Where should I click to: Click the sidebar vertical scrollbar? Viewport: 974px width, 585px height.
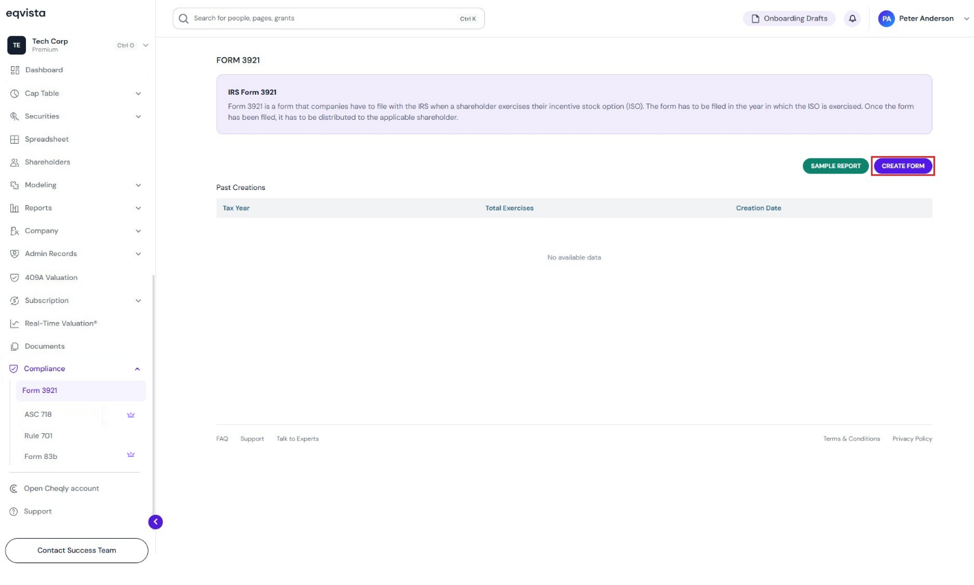[153, 397]
